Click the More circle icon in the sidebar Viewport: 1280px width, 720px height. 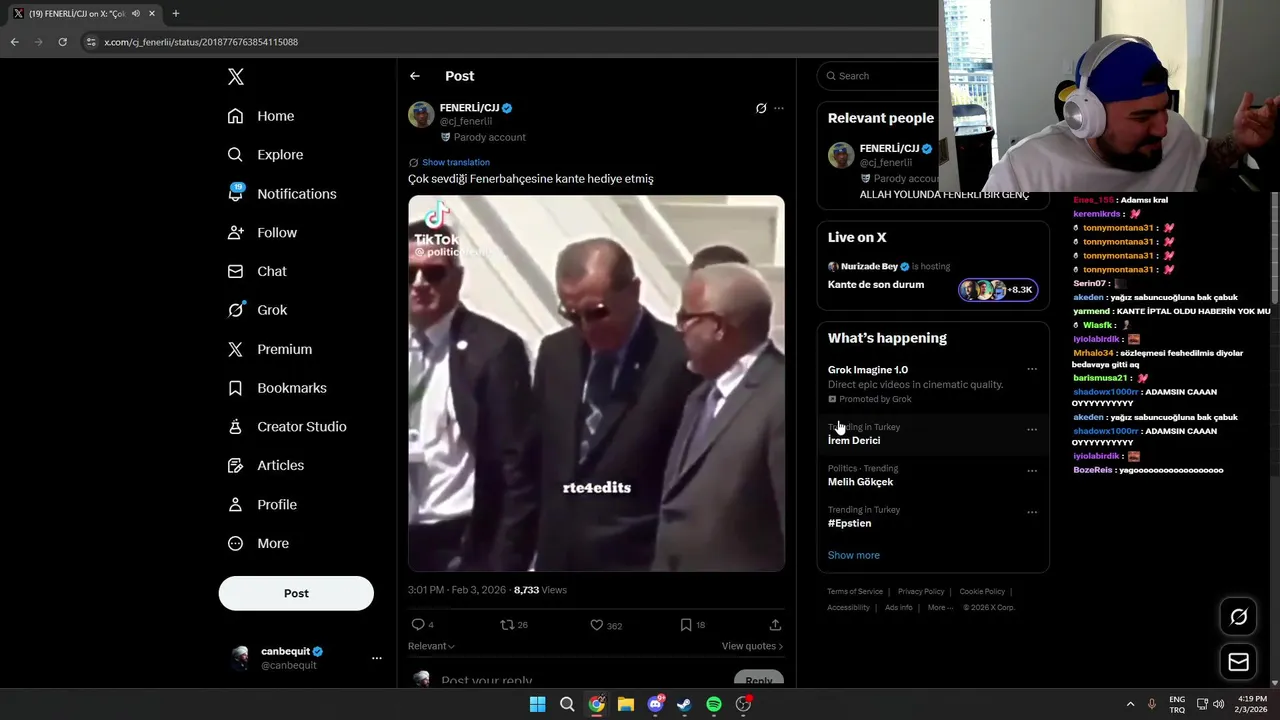click(235, 544)
